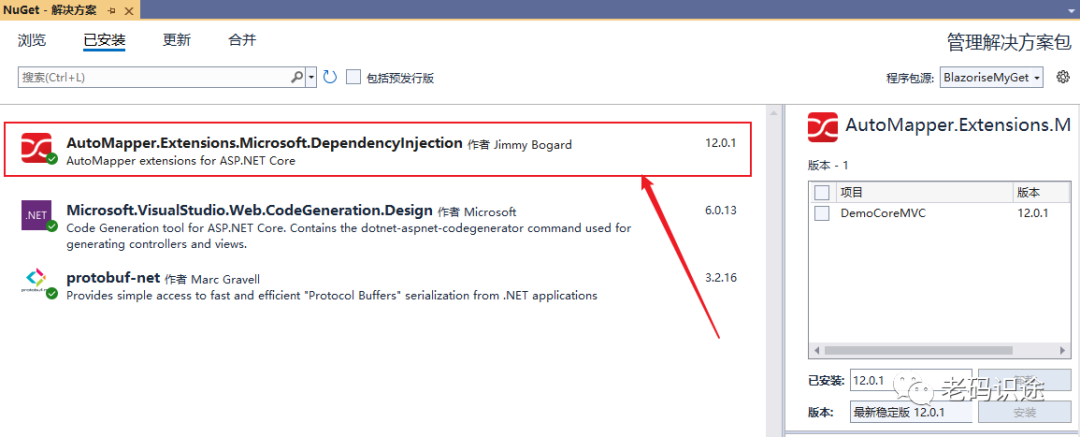Focus the package search input field

click(x=153, y=77)
